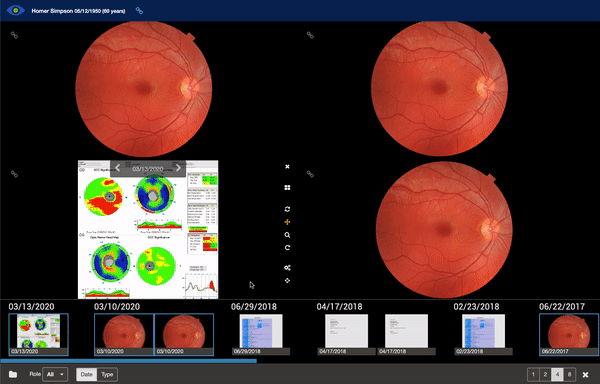Viewport: 600px width, 384px height.
Task: Open the 06/22/2017 fundus thumbnail
Action: tap(569, 335)
